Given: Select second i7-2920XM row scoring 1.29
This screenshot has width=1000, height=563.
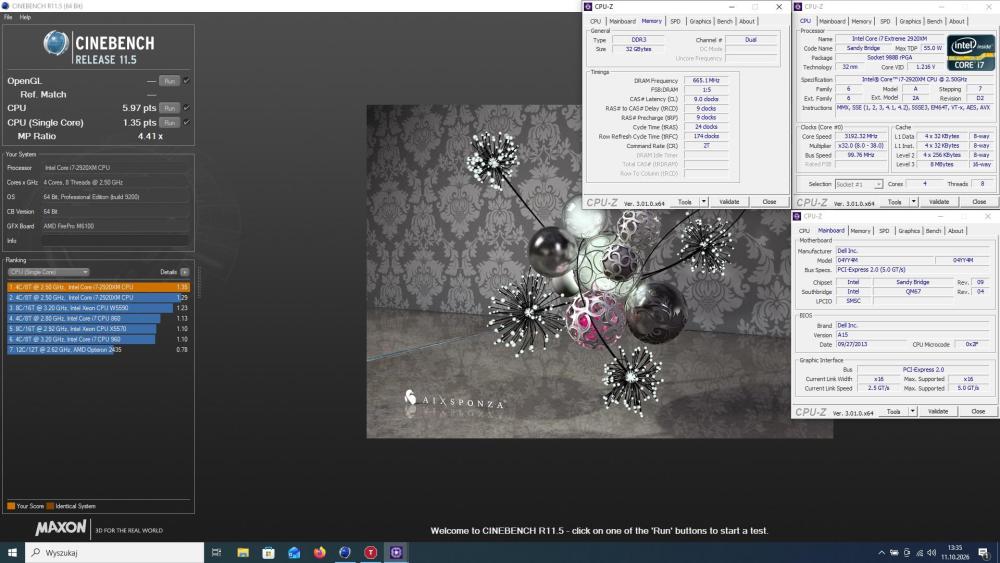Looking at the screenshot, I should tap(98, 297).
